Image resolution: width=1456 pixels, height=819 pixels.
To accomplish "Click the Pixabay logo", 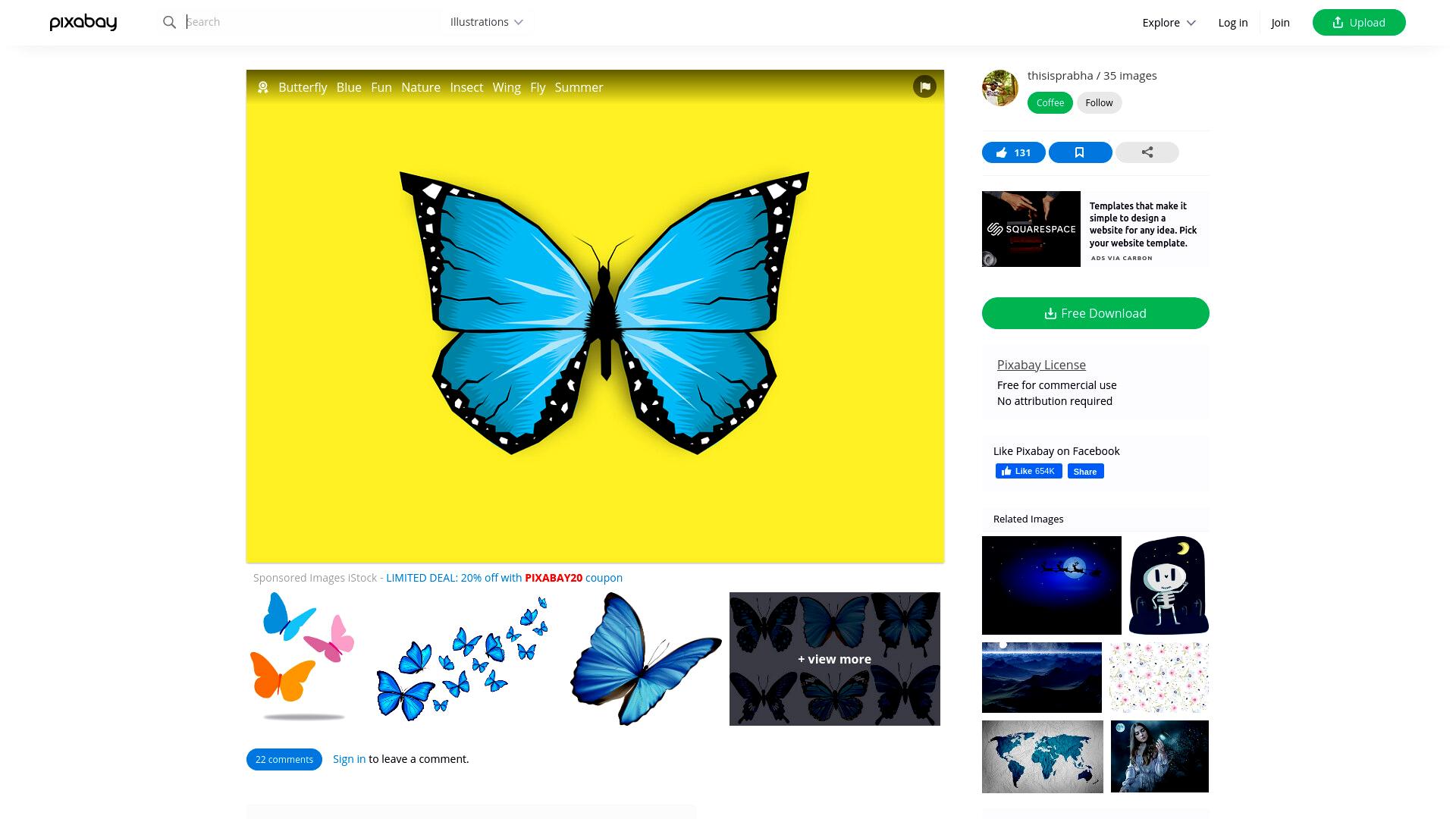I will (83, 23).
